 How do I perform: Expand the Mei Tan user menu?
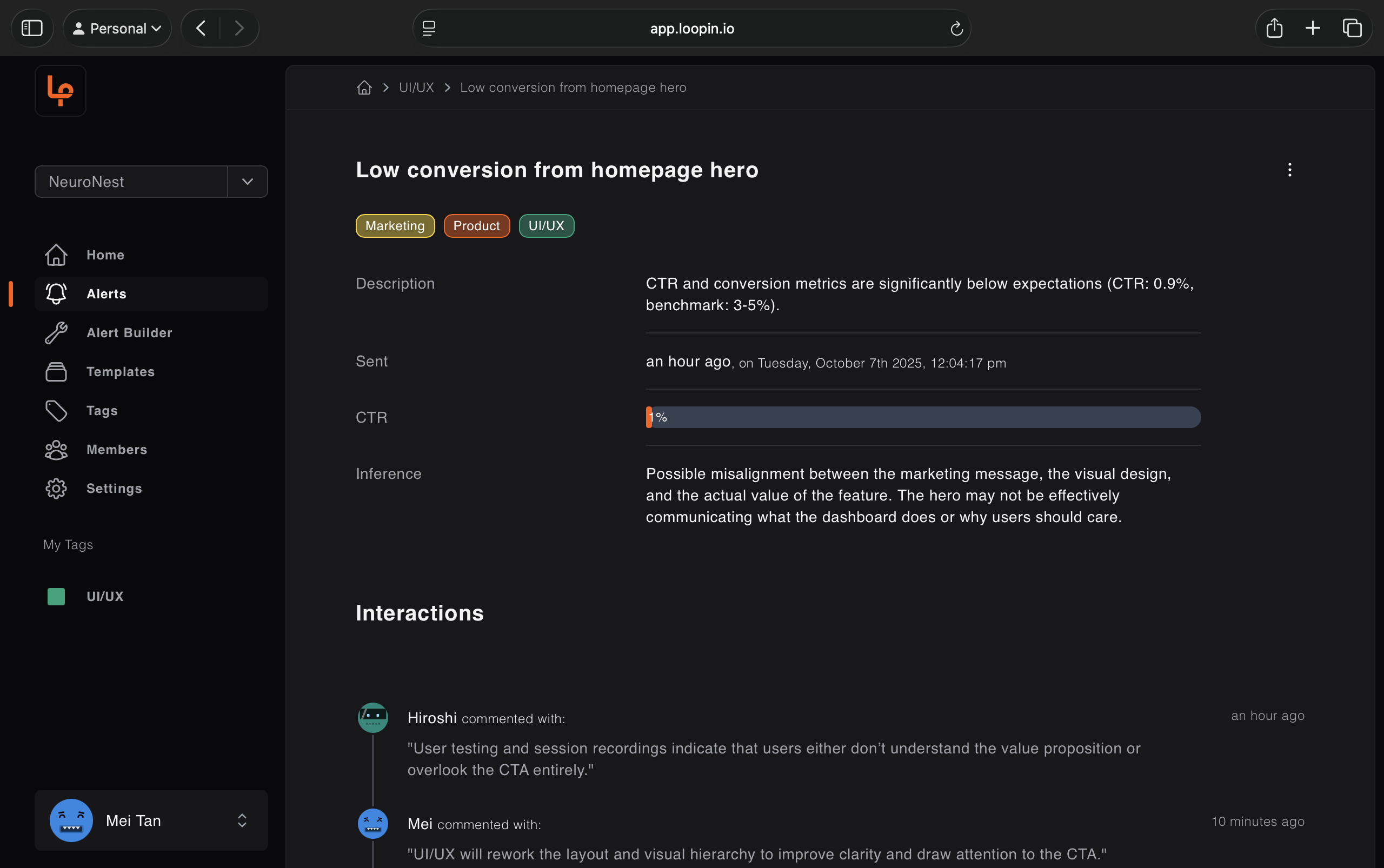coord(242,820)
